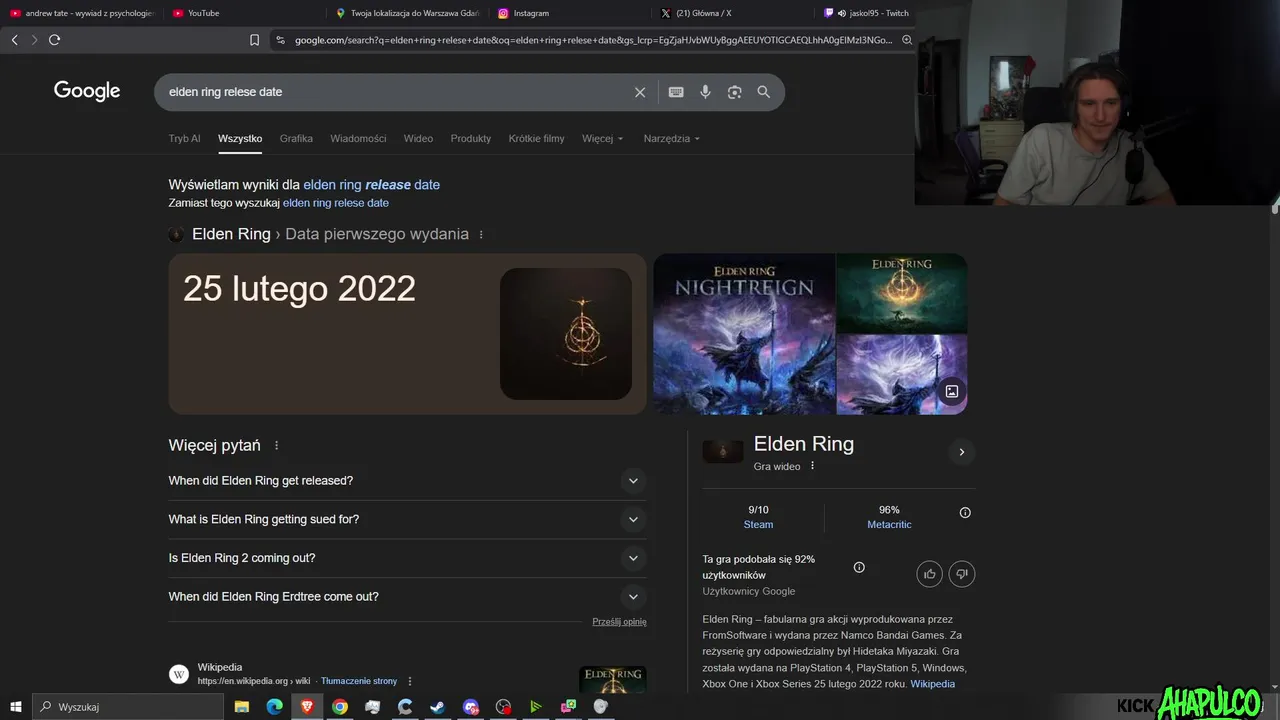This screenshot has height=720, width=1280.
Task: Open the three-dot menu beside 'Więcej pytań'
Action: [x=277, y=446]
